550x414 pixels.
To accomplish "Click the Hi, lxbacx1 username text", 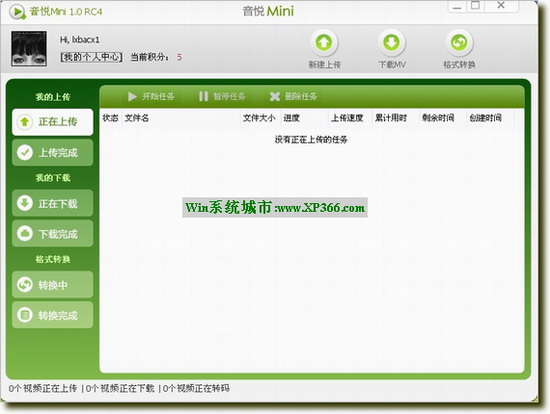I will pyautogui.click(x=80, y=40).
